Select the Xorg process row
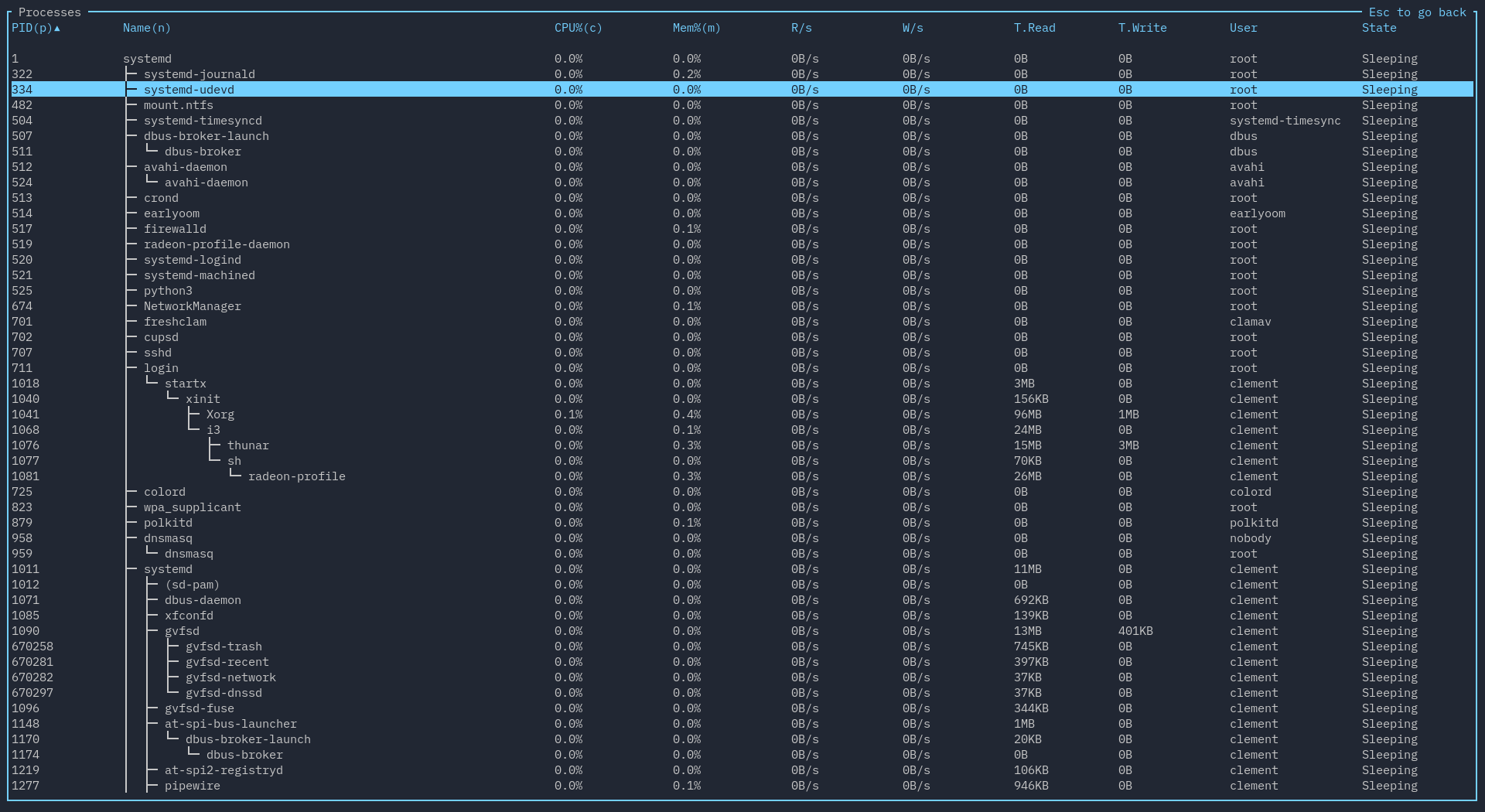The height and width of the screenshot is (812, 1485). point(220,415)
